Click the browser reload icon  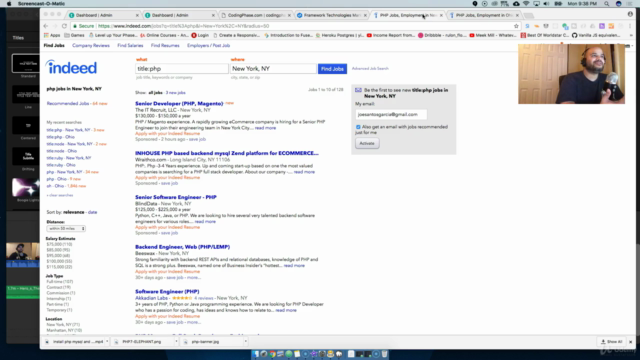(x=64, y=26)
